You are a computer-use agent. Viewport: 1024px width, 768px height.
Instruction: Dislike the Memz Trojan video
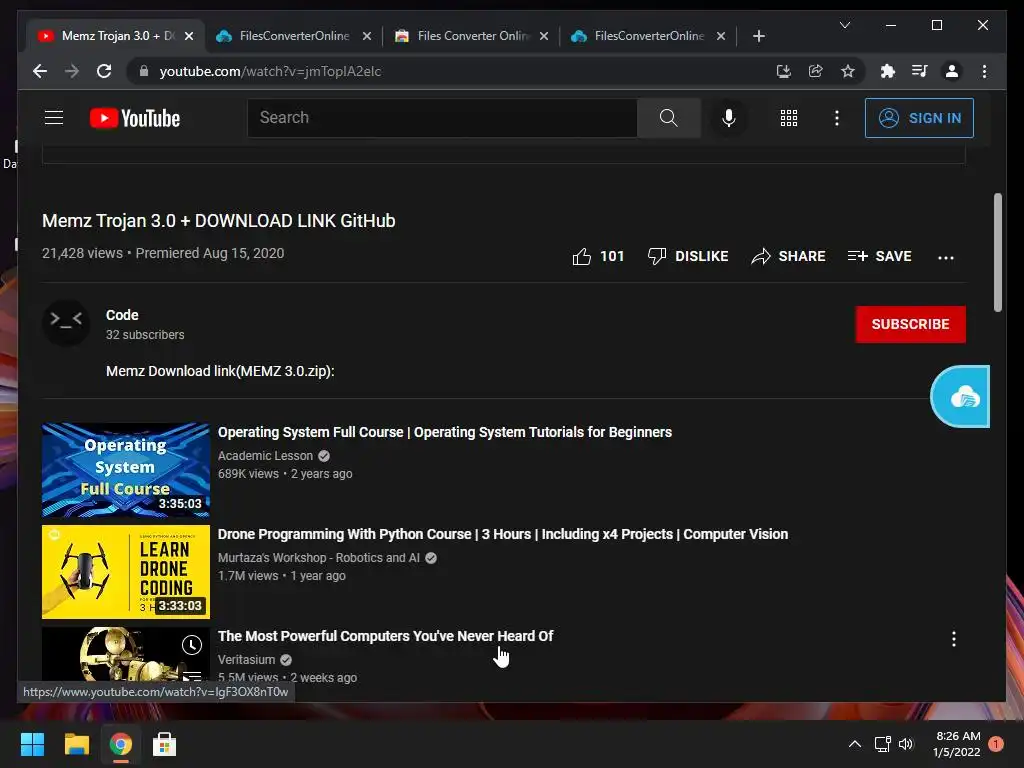pyautogui.click(x=688, y=256)
